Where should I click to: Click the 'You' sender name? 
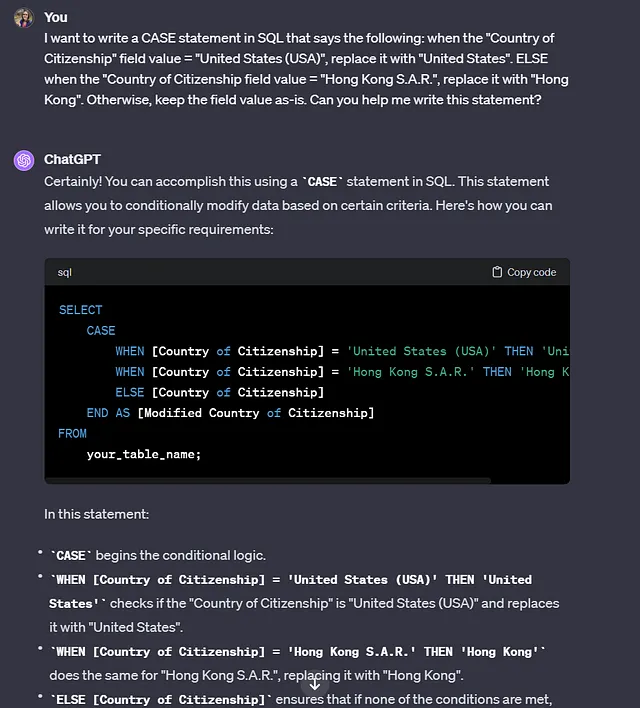pyautogui.click(x=56, y=17)
